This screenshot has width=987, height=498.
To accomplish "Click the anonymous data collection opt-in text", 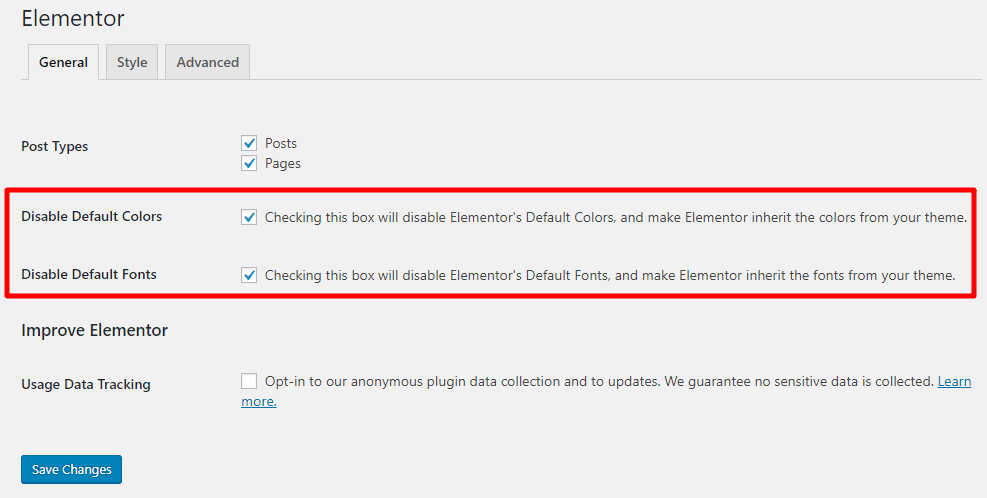I will [599, 381].
